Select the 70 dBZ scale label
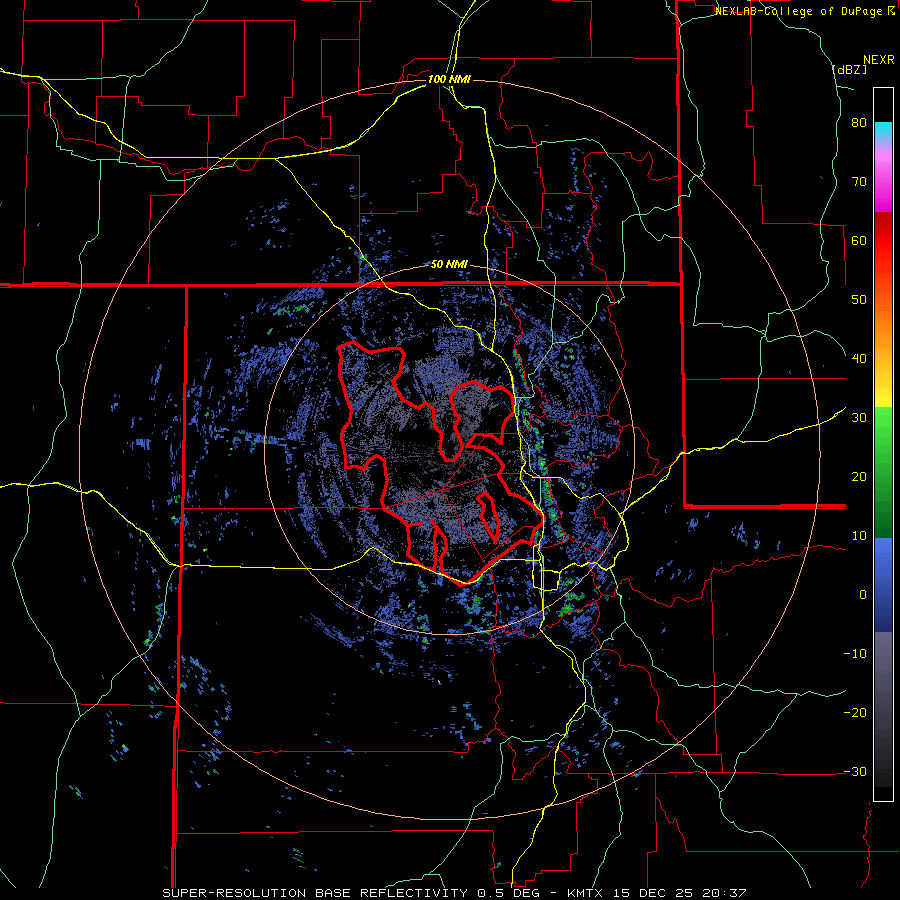 [x=859, y=182]
